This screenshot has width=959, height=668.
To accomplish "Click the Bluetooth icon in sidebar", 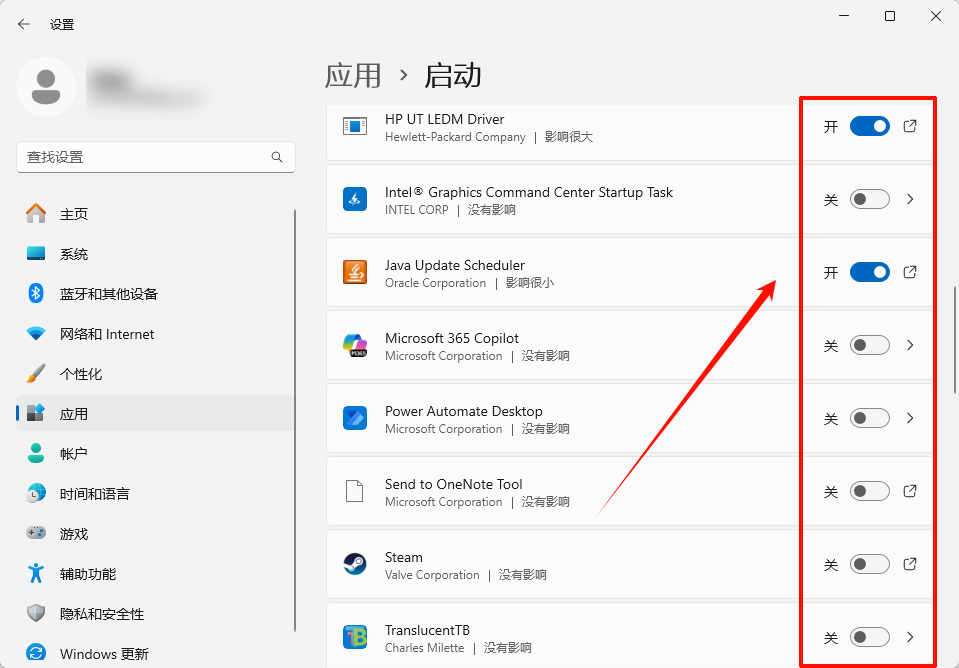I will [36, 294].
